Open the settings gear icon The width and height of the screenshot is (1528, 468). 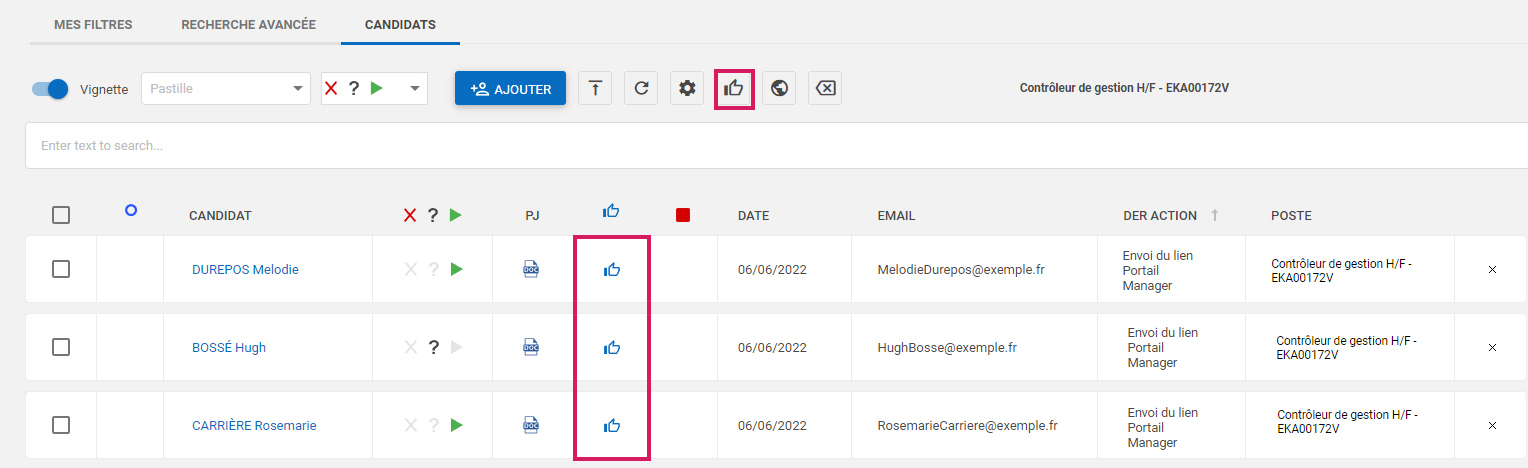[x=687, y=88]
